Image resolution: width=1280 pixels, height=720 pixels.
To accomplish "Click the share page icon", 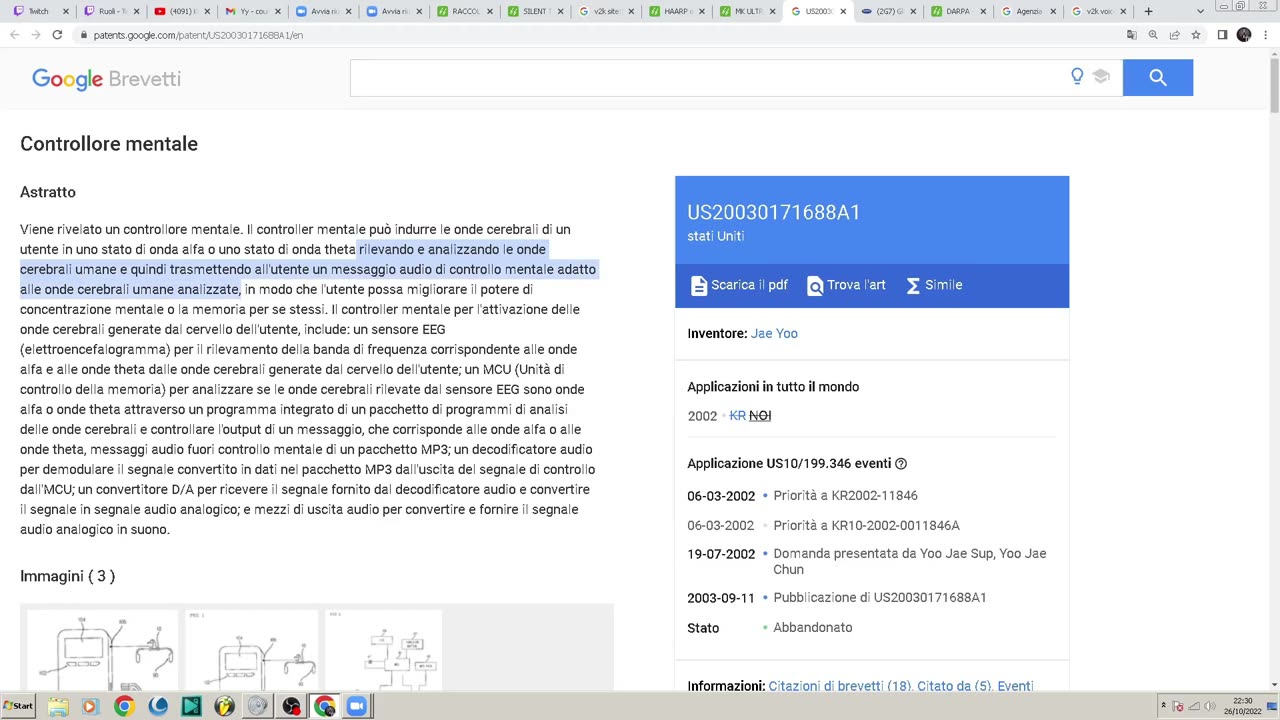I will (x=1174, y=35).
